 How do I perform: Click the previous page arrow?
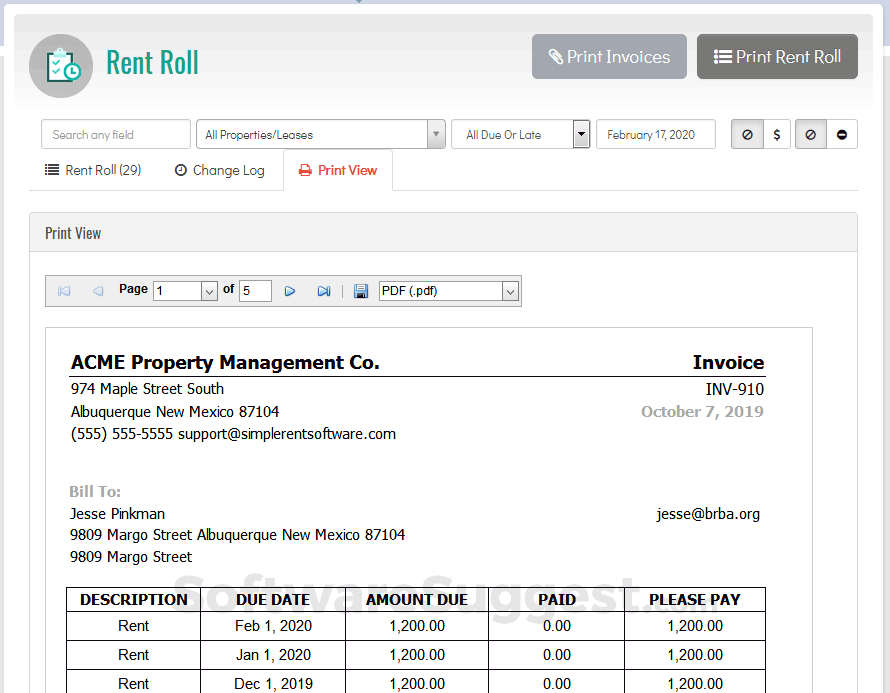pos(97,291)
